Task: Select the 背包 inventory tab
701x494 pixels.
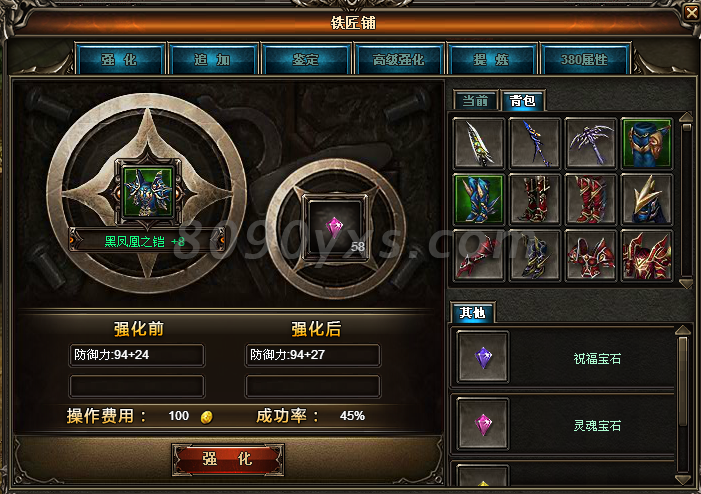Action: click(x=523, y=100)
